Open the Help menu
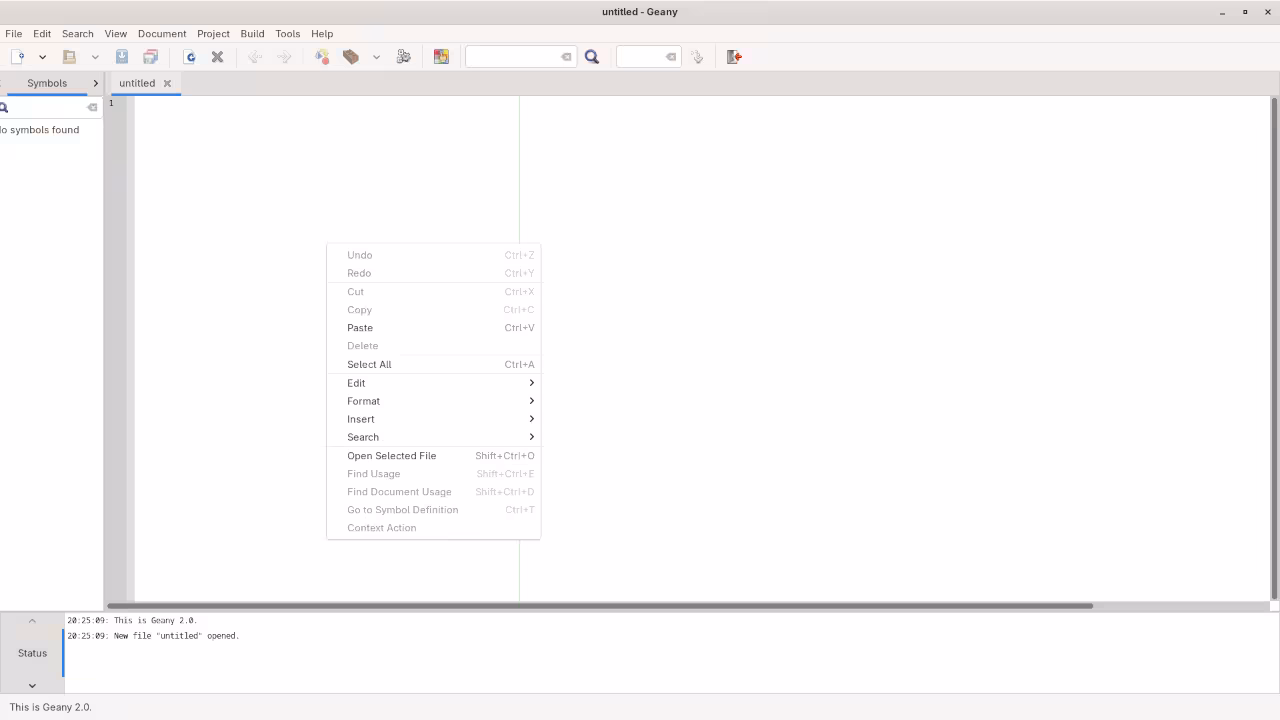 point(322,33)
